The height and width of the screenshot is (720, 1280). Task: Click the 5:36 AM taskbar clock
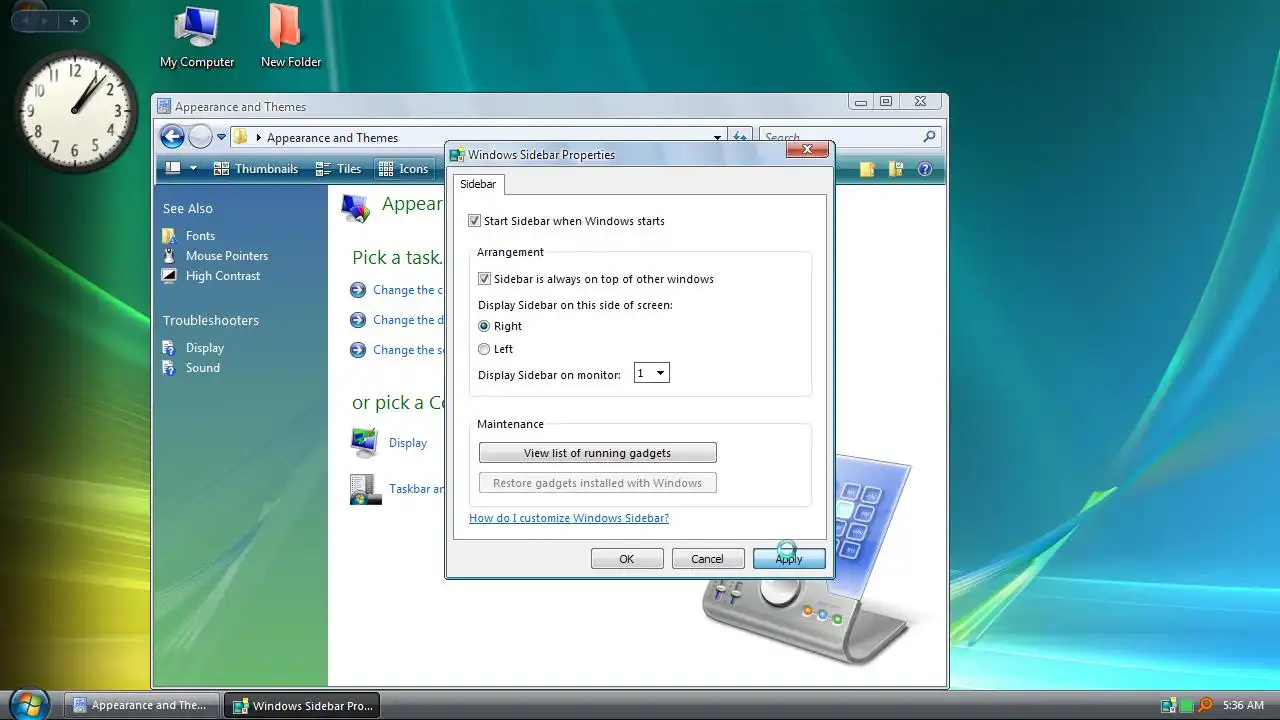coord(1243,705)
